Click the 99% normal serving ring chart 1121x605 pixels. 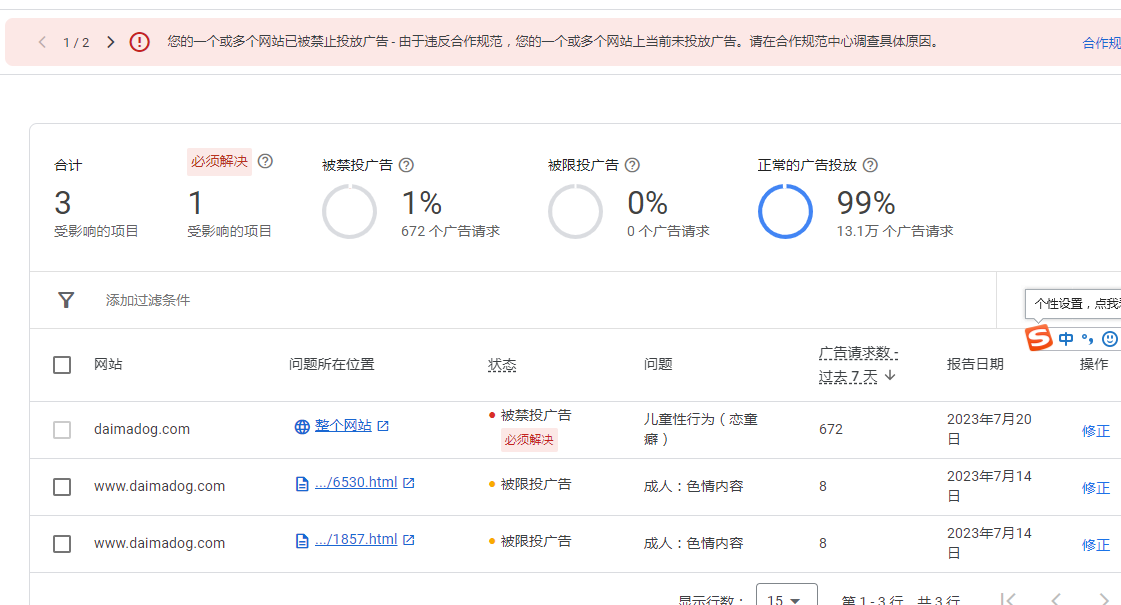[x=785, y=212]
